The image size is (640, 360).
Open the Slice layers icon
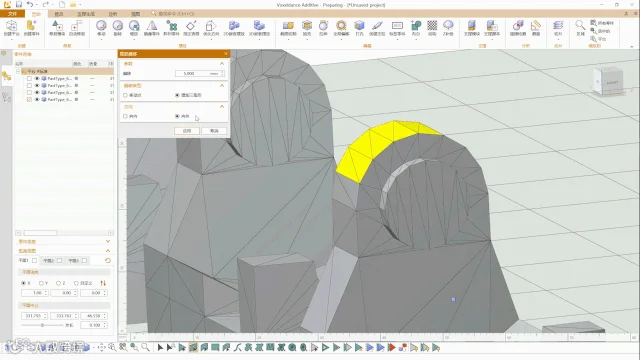558,28
